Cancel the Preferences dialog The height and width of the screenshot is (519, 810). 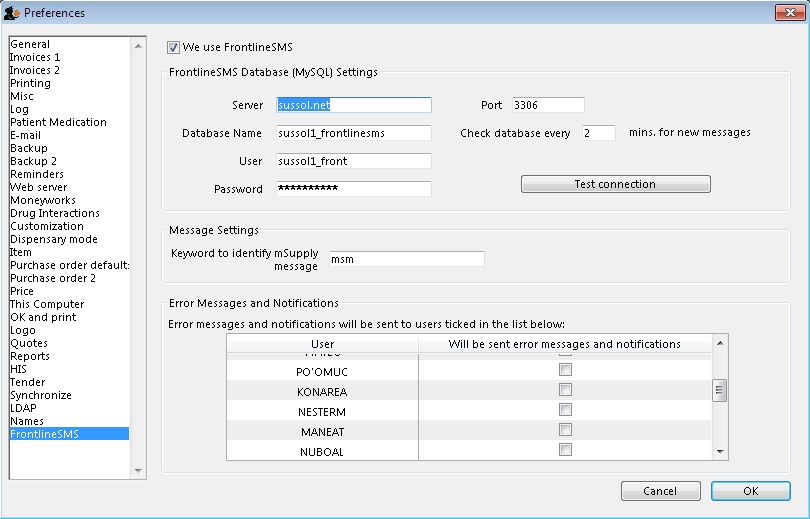(x=661, y=491)
